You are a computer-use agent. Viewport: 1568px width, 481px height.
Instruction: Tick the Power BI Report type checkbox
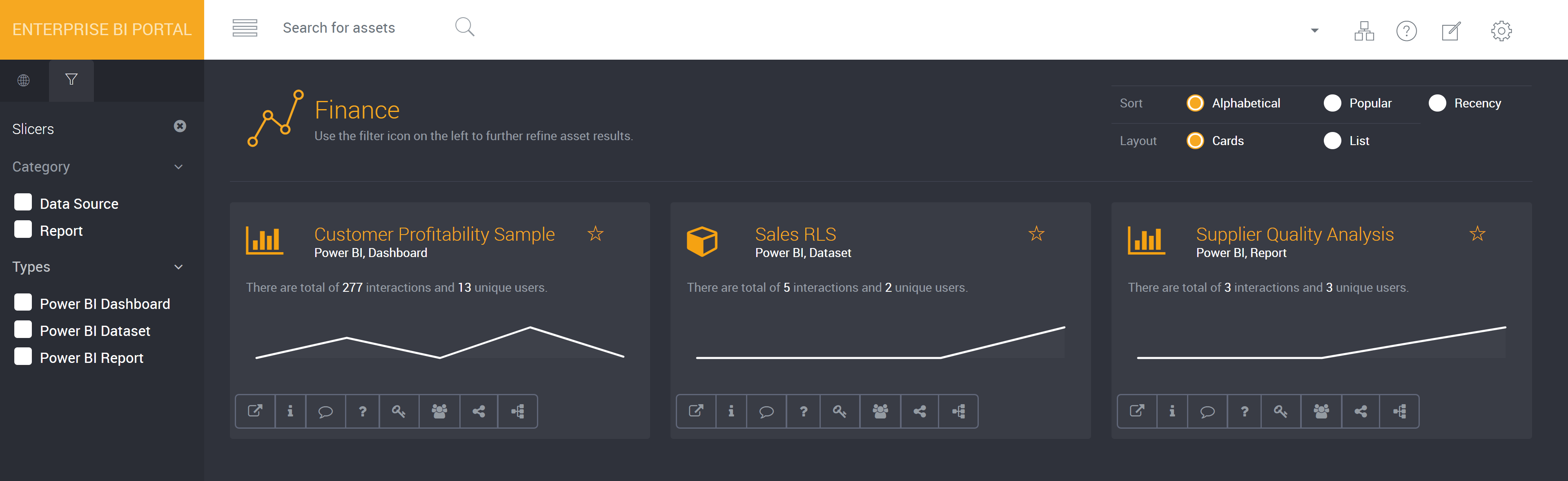coord(23,356)
